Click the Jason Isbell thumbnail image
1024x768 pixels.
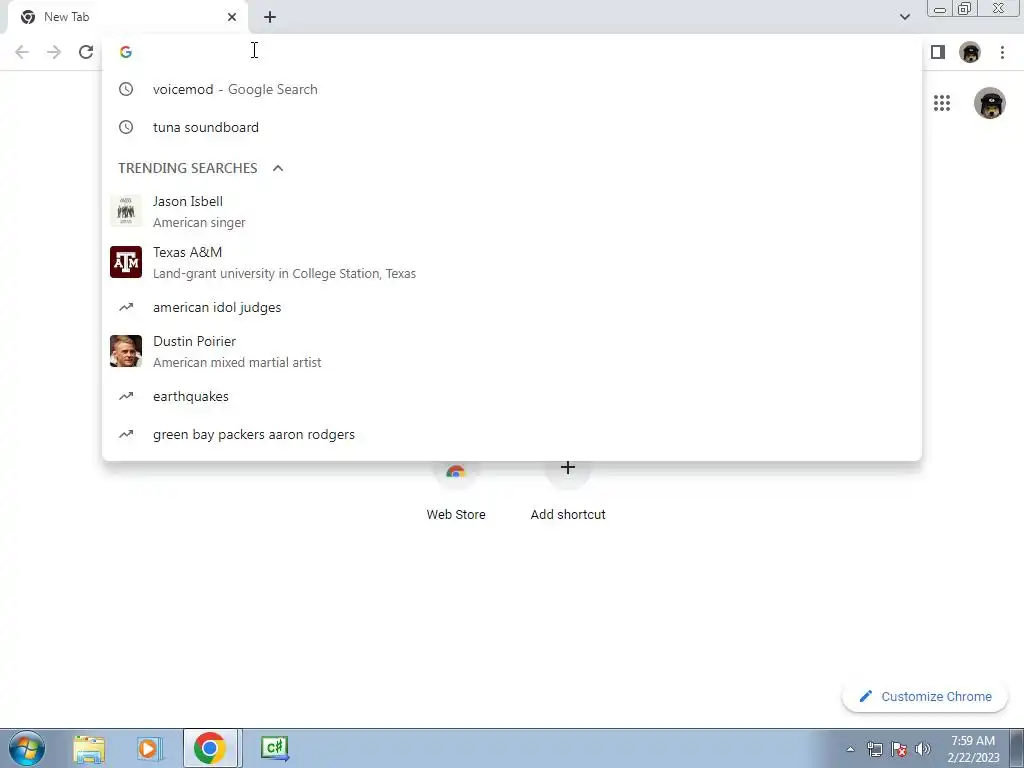[x=126, y=211]
